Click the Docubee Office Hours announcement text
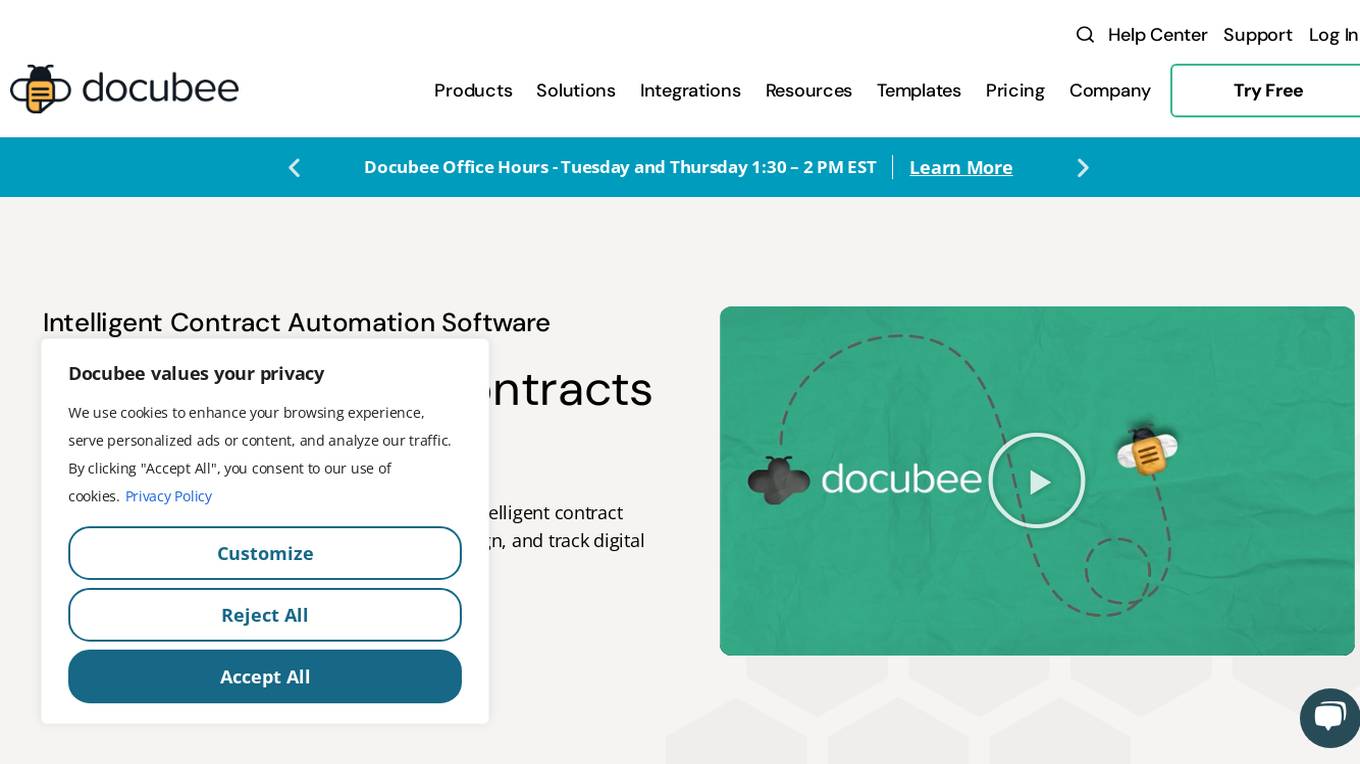1360x764 pixels. [x=620, y=167]
